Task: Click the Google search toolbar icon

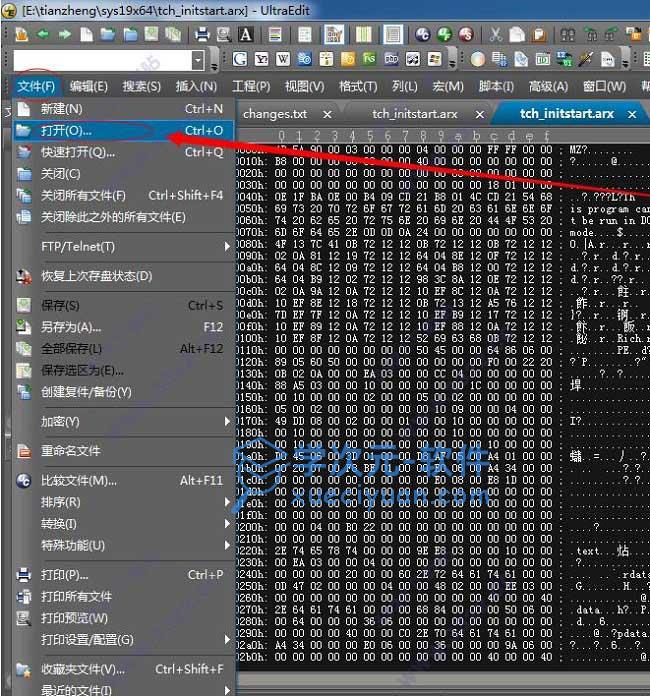Action: coord(240,59)
